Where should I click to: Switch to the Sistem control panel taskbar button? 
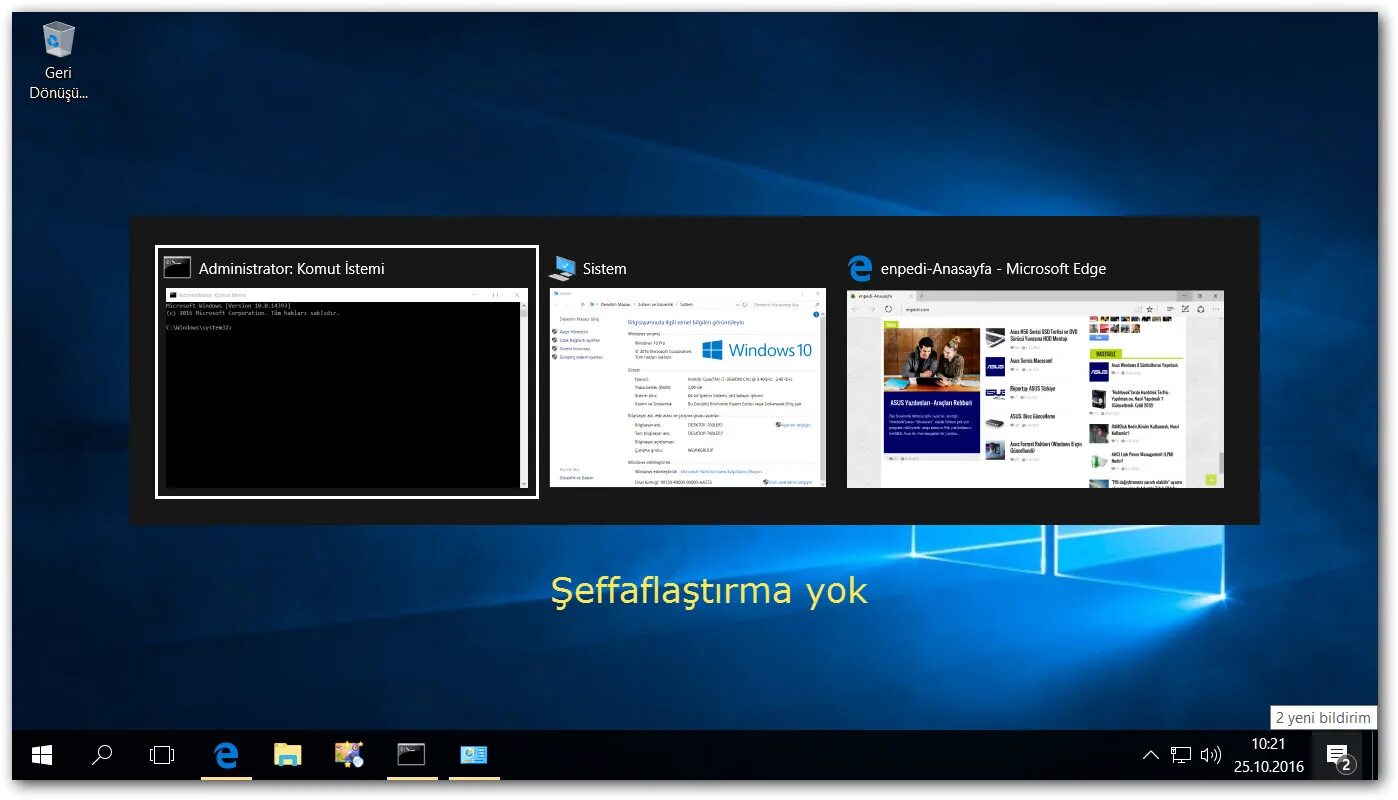click(474, 755)
